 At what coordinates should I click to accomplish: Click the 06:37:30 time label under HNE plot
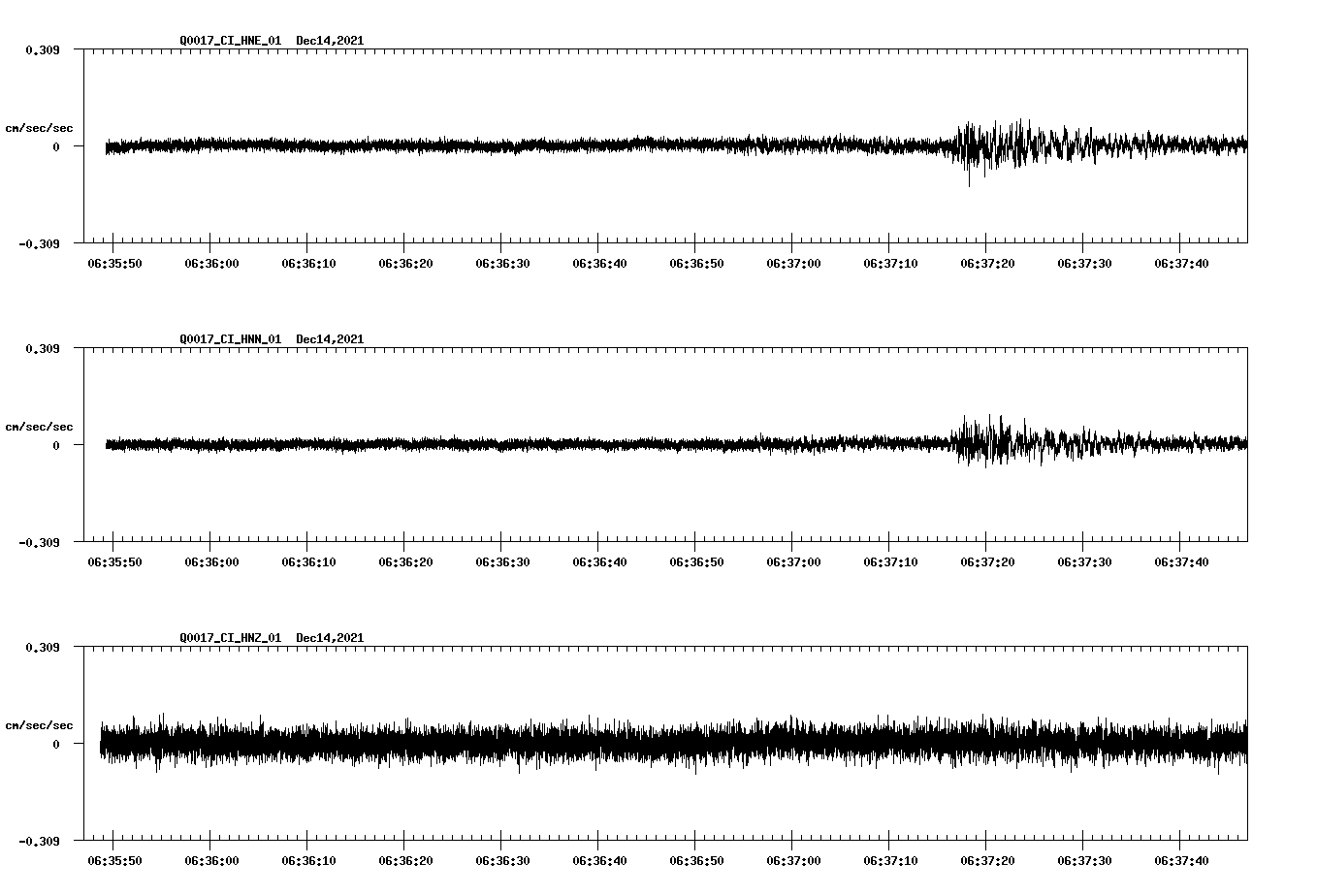coord(1084,264)
